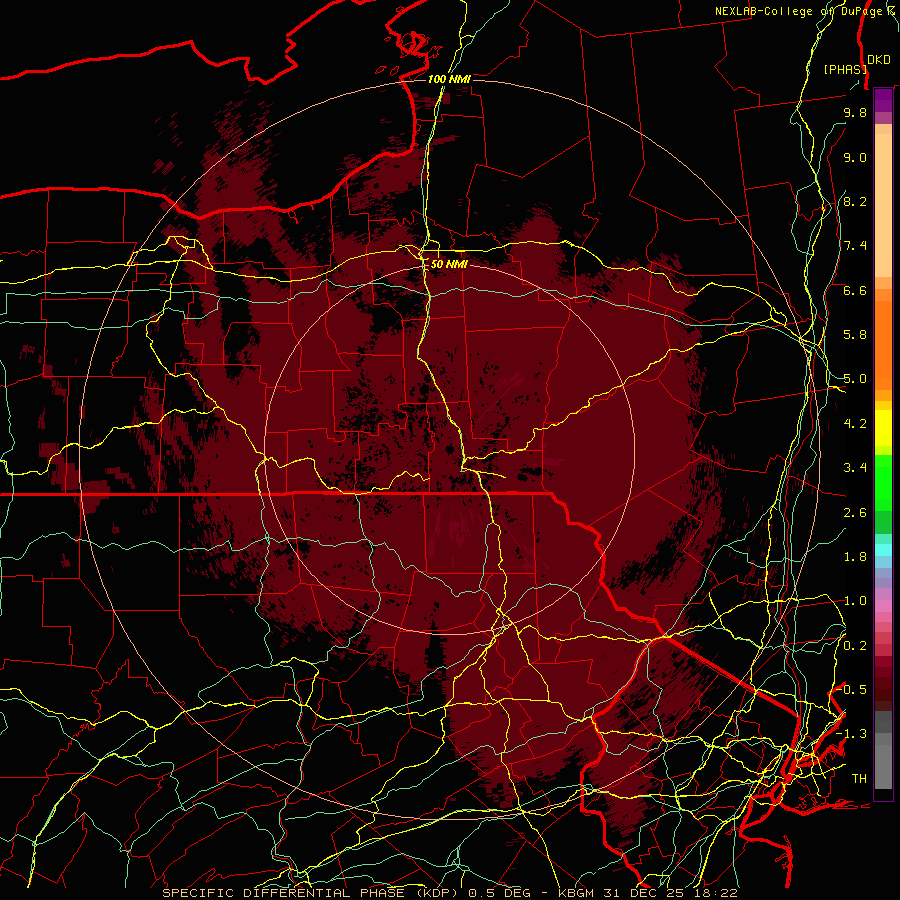Click the 0.2 scale value
Image resolution: width=900 pixels, height=900 pixels.
(x=855, y=646)
